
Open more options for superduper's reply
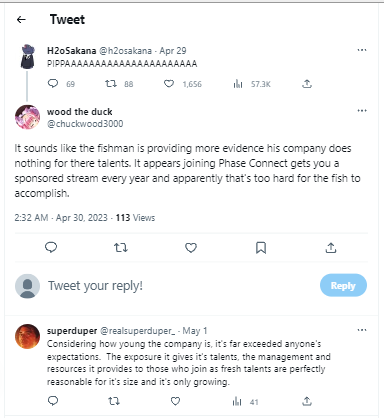click(x=362, y=330)
